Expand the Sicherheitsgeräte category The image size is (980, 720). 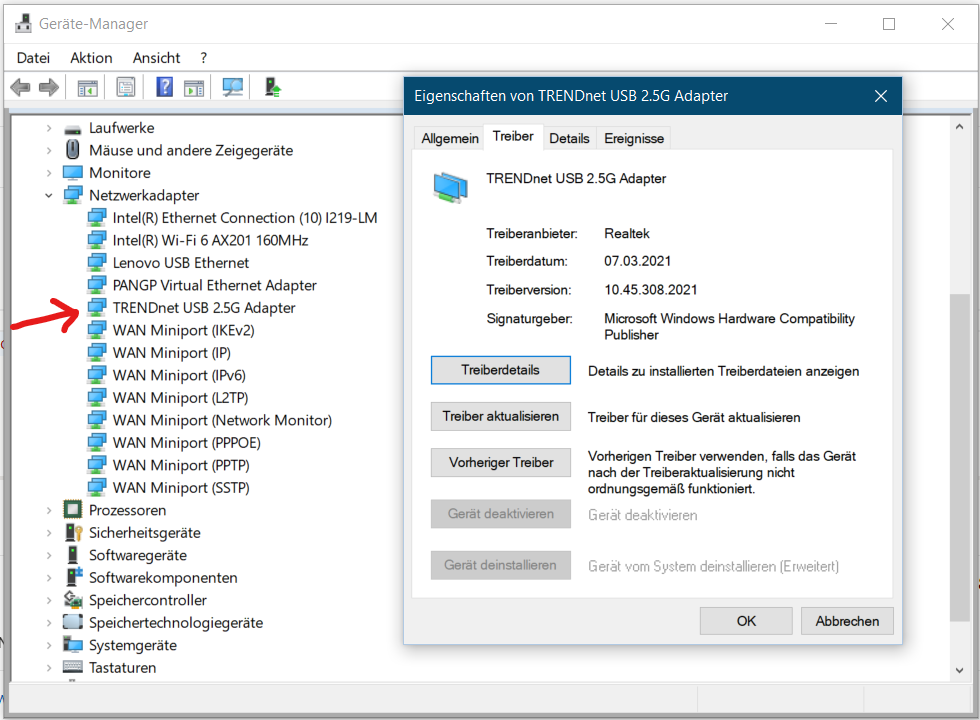pyautogui.click(x=49, y=533)
